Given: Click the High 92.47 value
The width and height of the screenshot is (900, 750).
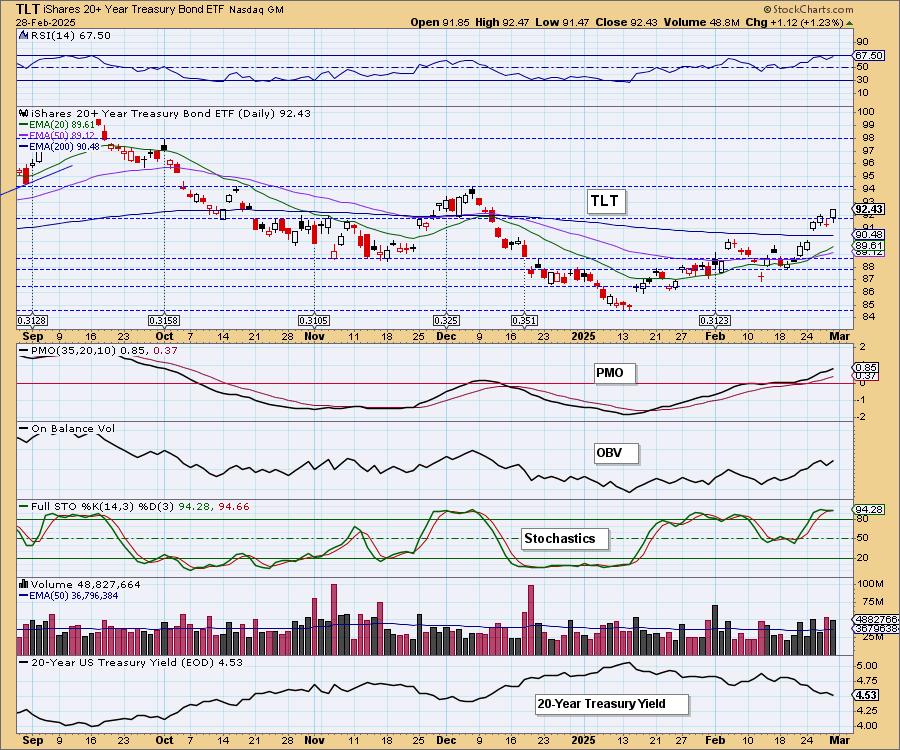Looking at the screenshot, I should [502, 22].
